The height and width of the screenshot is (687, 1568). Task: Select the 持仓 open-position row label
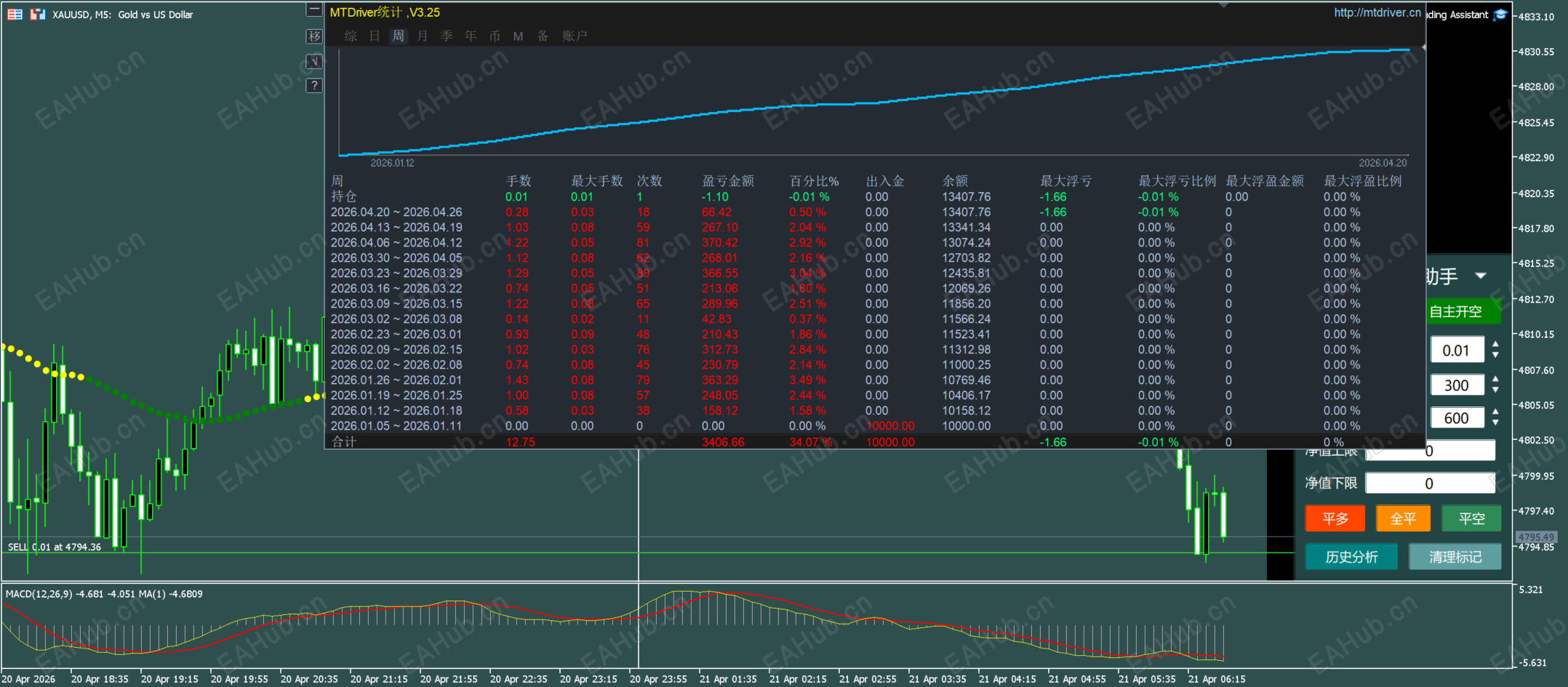pos(344,196)
